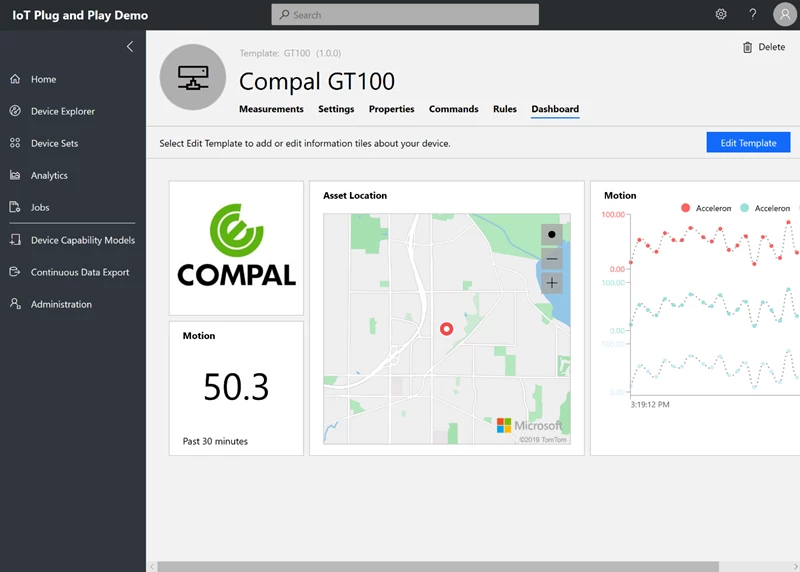Click the Home house icon
The width and height of the screenshot is (800, 572).
click(15, 79)
